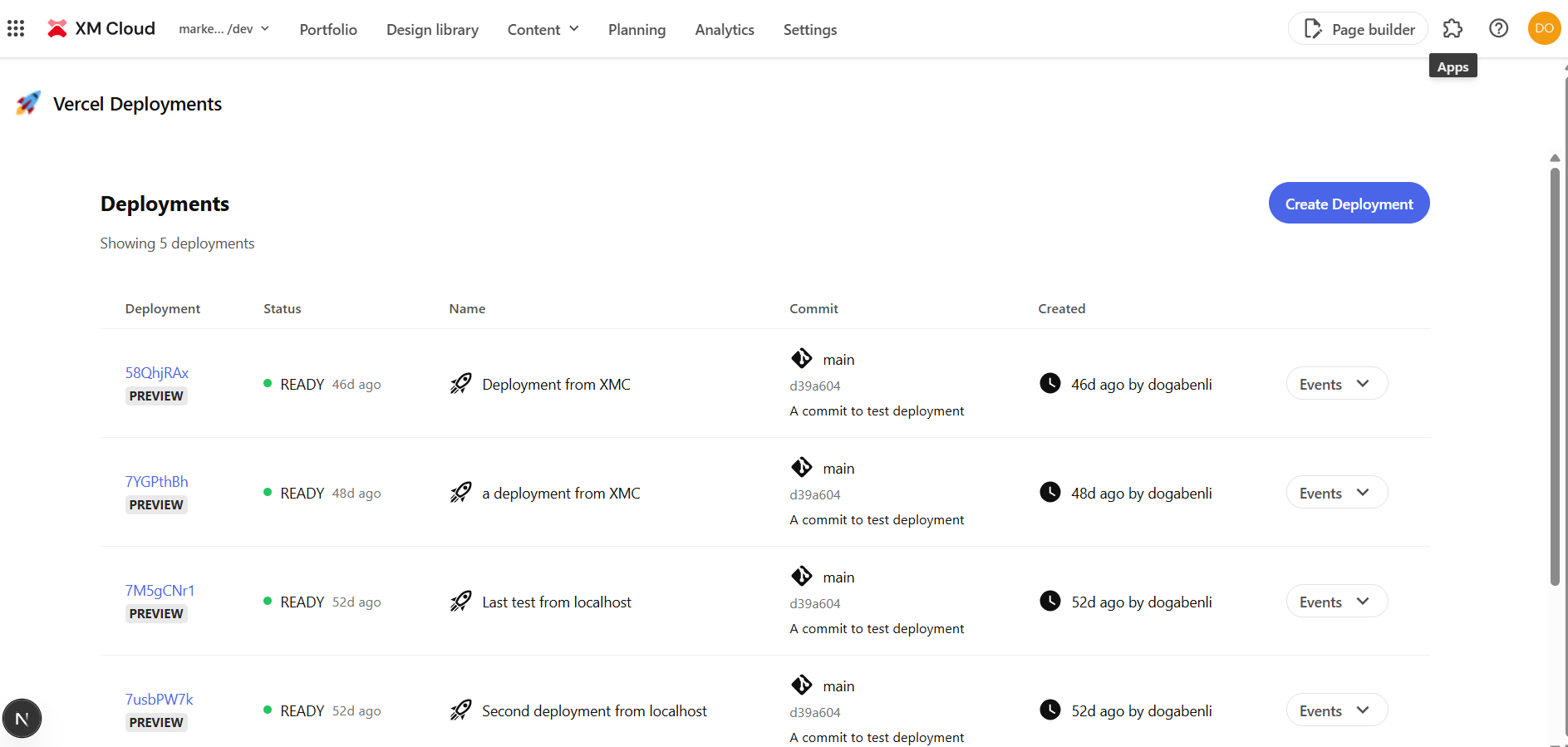Click the vertical page scrollbar thumb
Image resolution: width=1568 pixels, height=747 pixels.
[x=1555, y=374]
